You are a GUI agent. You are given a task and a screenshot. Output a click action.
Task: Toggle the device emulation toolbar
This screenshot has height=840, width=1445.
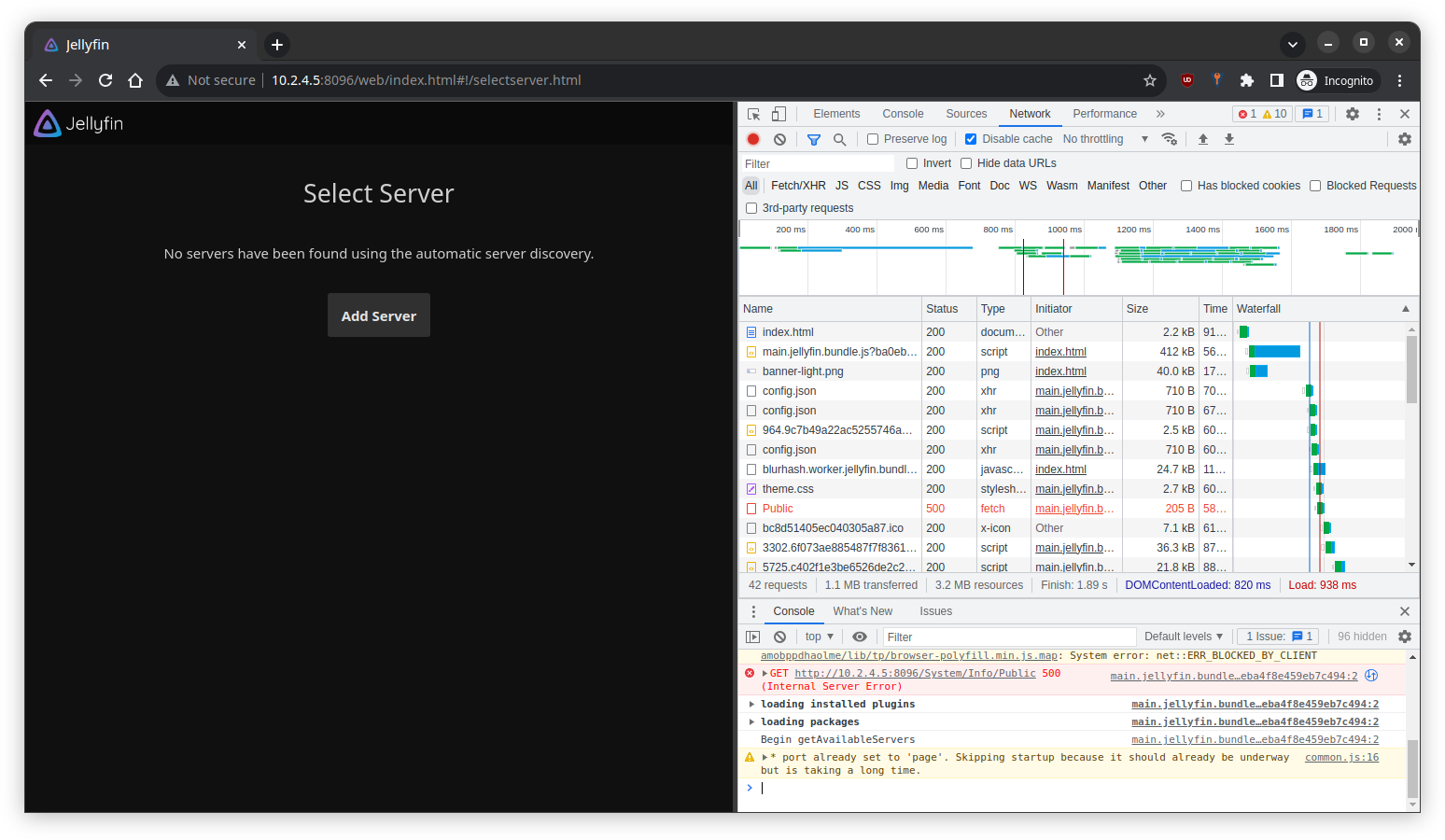779,113
